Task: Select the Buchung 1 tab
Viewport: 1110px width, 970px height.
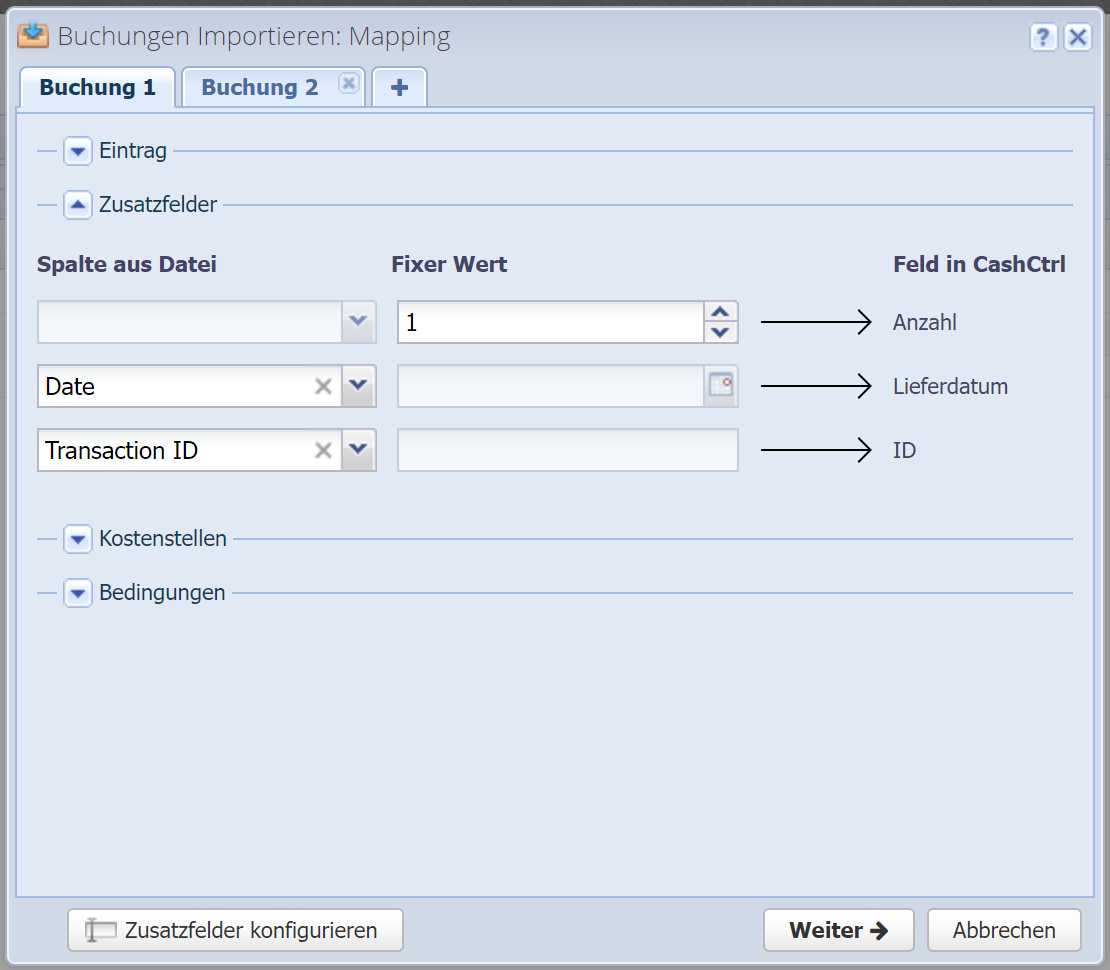Action: point(97,88)
